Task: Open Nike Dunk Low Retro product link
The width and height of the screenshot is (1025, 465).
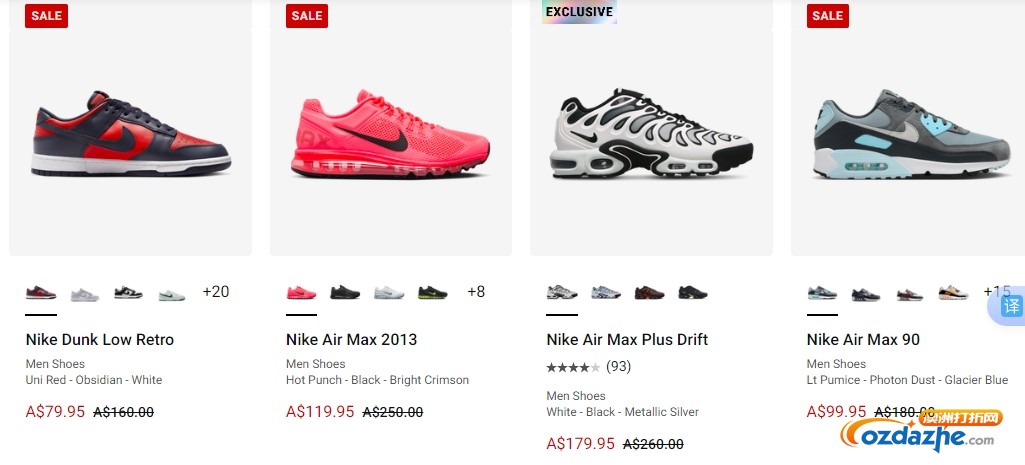Action: (100, 339)
